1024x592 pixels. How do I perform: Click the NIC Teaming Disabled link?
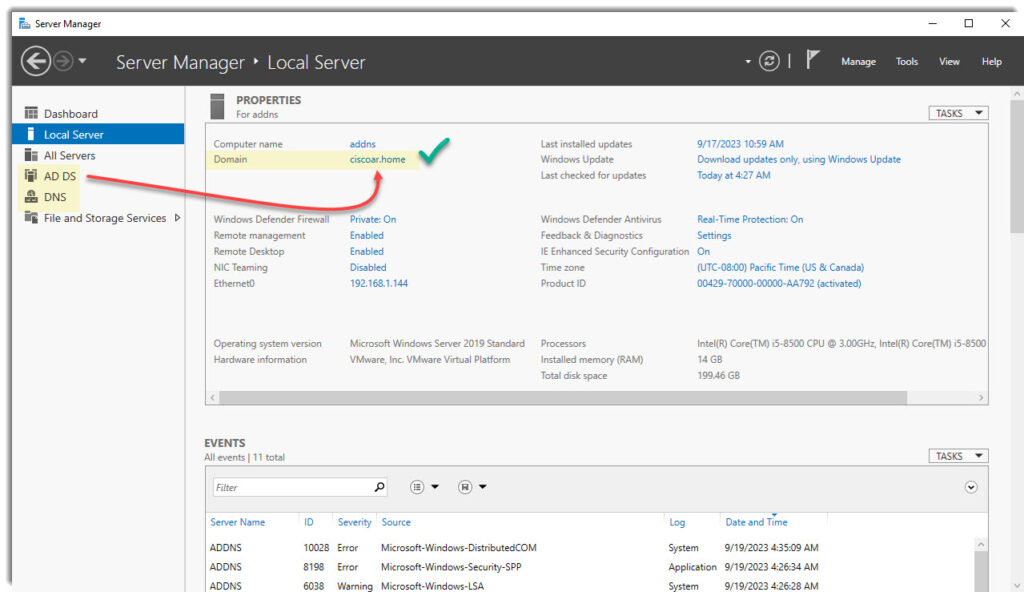[368, 267]
